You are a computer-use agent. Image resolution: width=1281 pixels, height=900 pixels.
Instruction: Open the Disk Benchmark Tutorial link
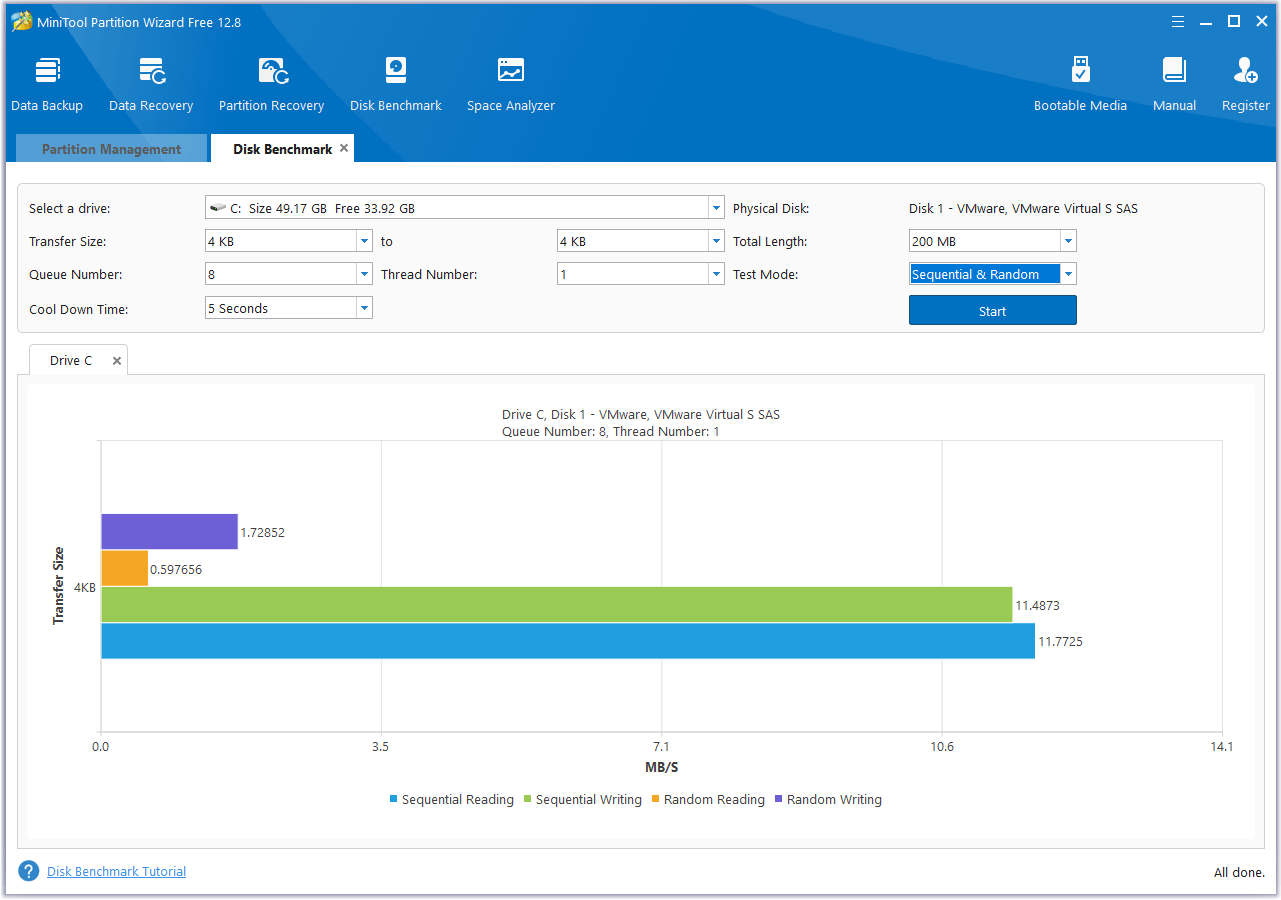116,871
